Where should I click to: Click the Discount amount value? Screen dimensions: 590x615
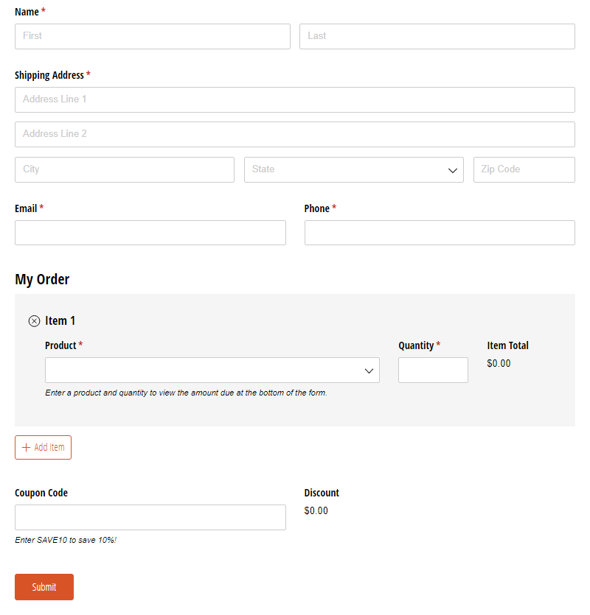[316, 510]
